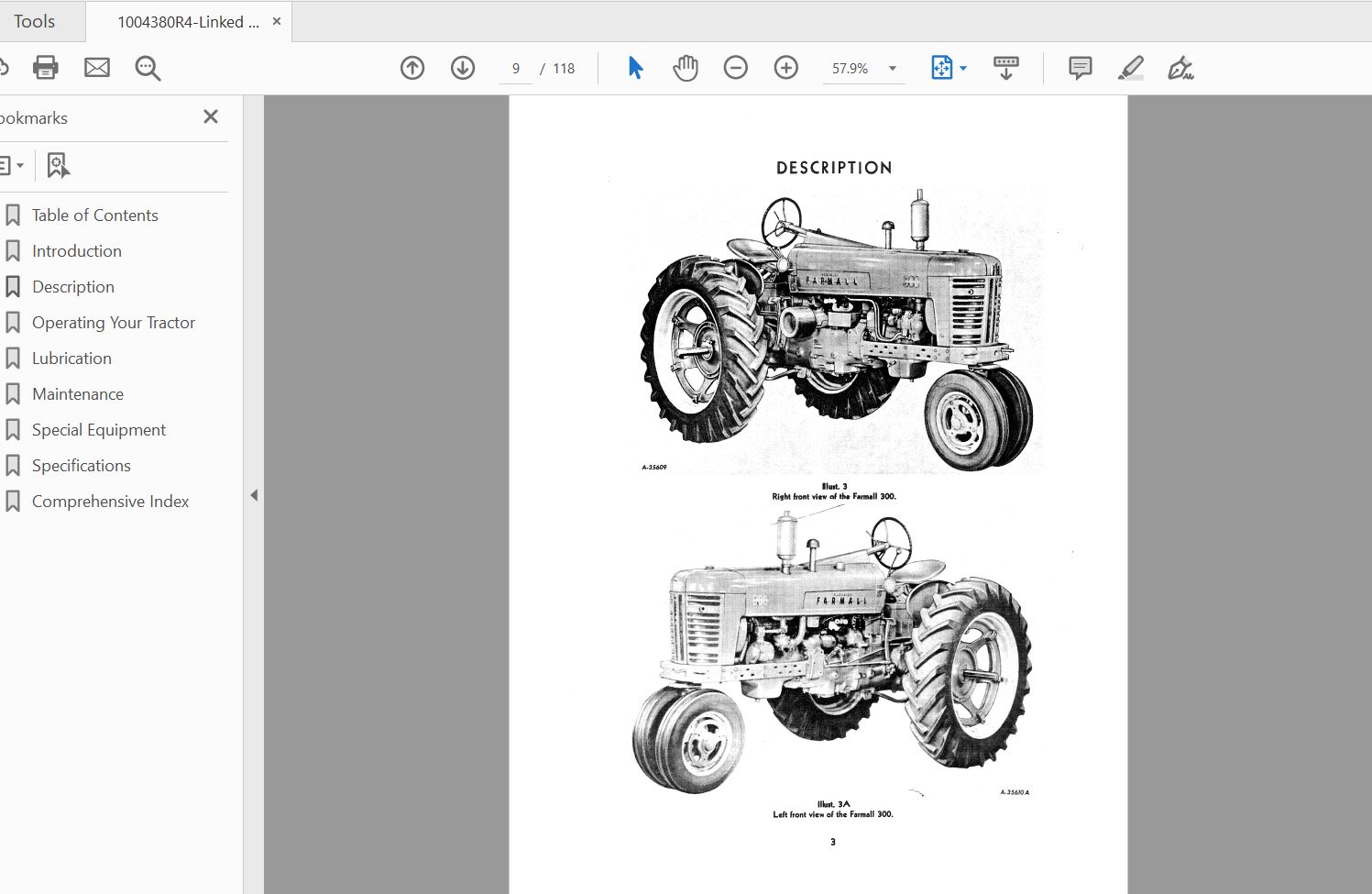This screenshot has width=1372, height=894.
Task: Toggle the Selection arrow tool
Action: pyautogui.click(x=634, y=67)
